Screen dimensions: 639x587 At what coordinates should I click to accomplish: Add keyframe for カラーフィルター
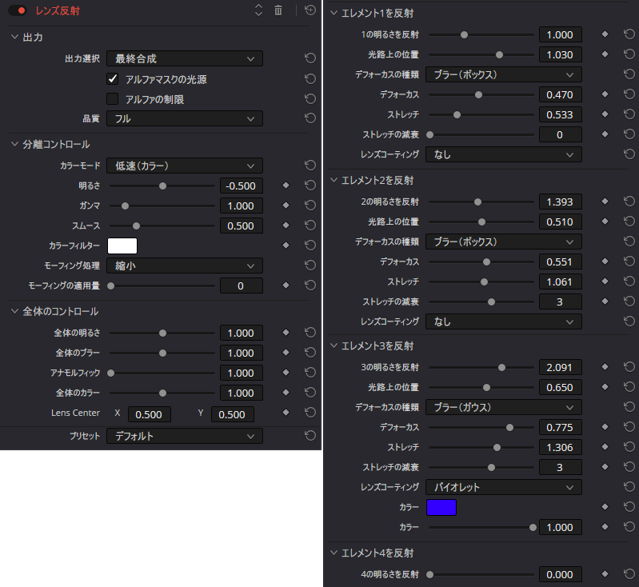(x=286, y=245)
